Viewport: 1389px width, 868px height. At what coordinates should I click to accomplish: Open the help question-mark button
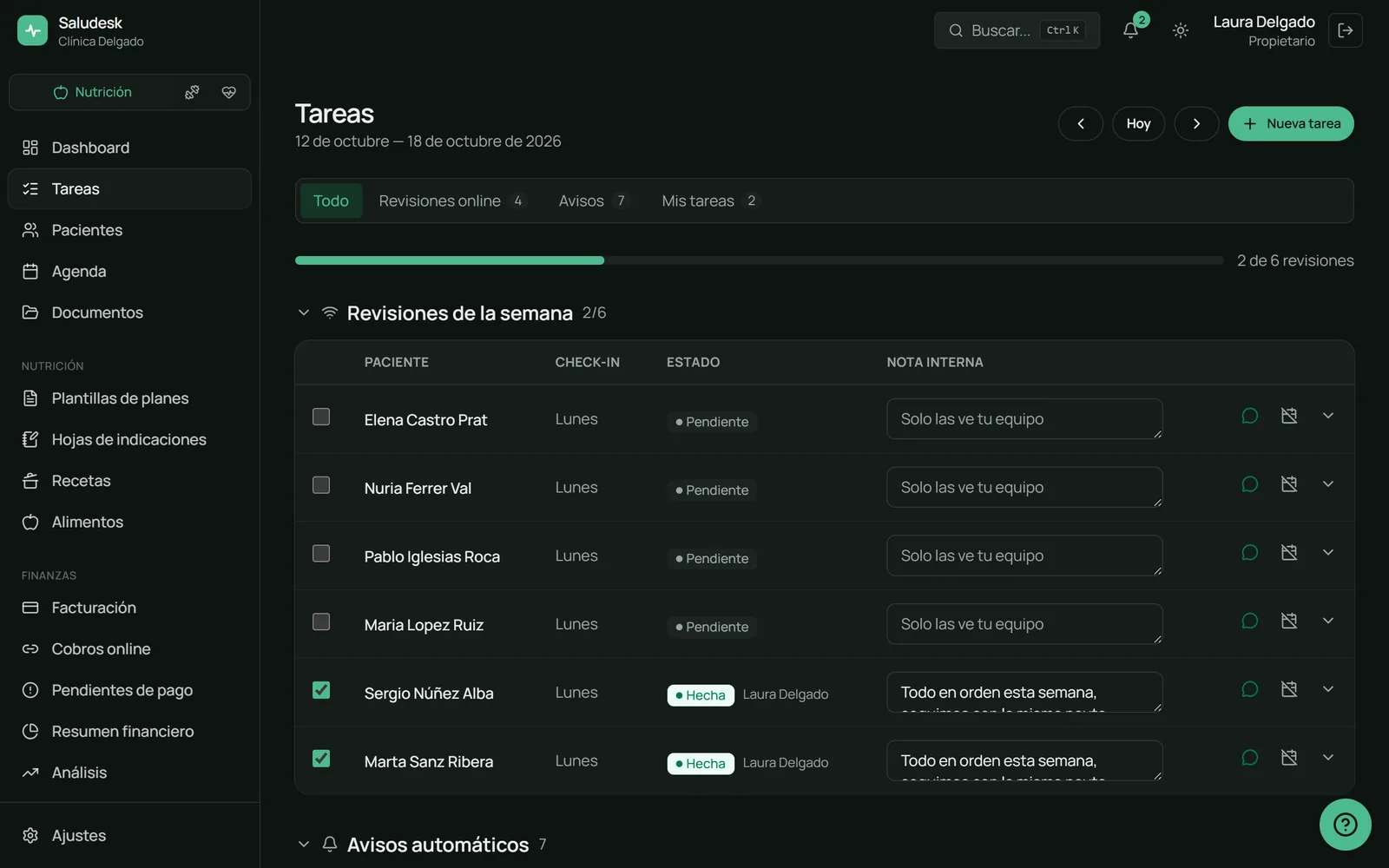click(1346, 825)
